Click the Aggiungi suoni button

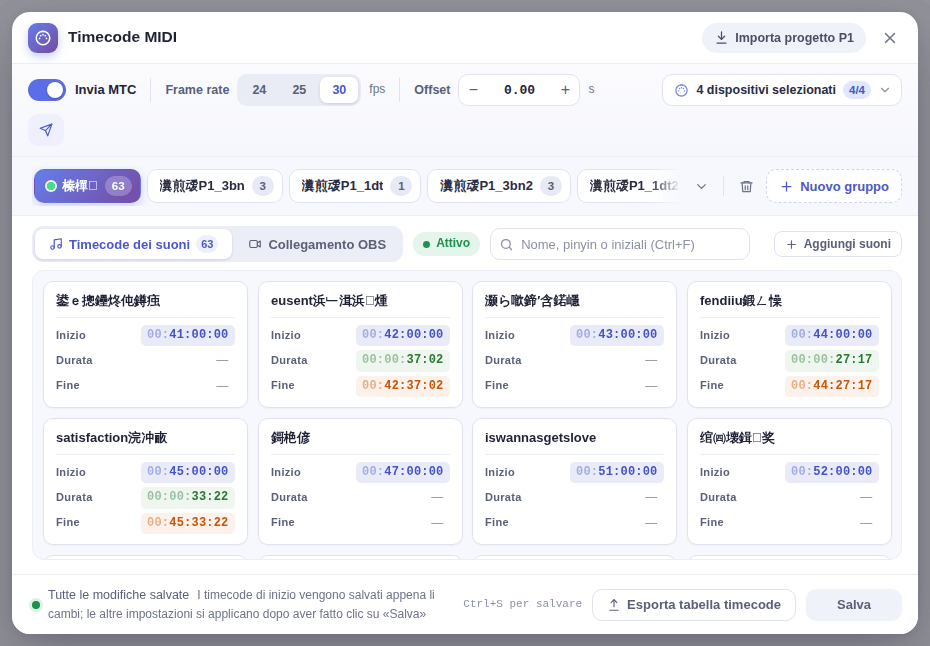[x=837, y=244]
